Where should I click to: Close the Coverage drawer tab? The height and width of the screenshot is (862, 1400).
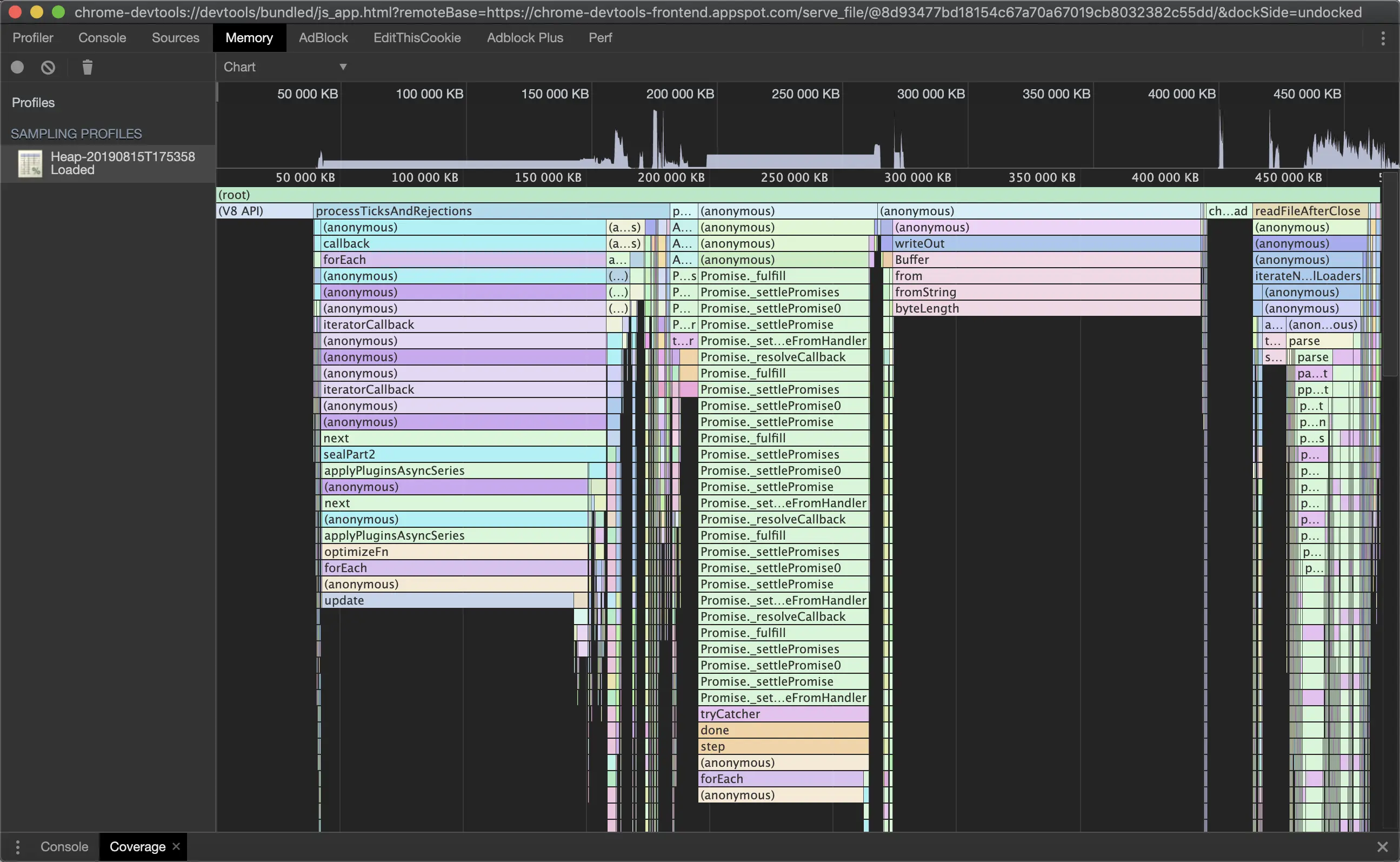tap(177, 846)
